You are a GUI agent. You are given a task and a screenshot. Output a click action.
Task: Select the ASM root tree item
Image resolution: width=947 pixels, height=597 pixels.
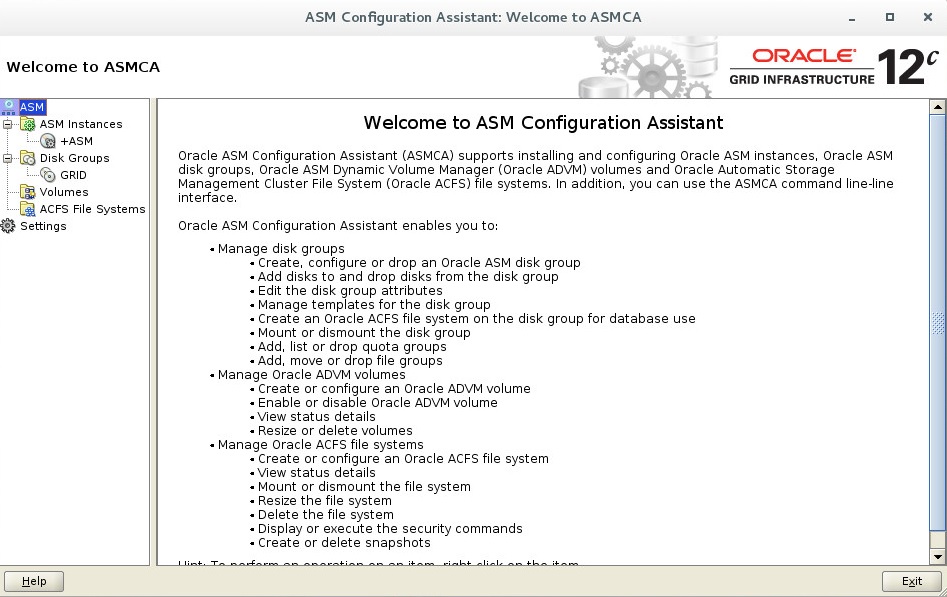(x=32, y=107)
